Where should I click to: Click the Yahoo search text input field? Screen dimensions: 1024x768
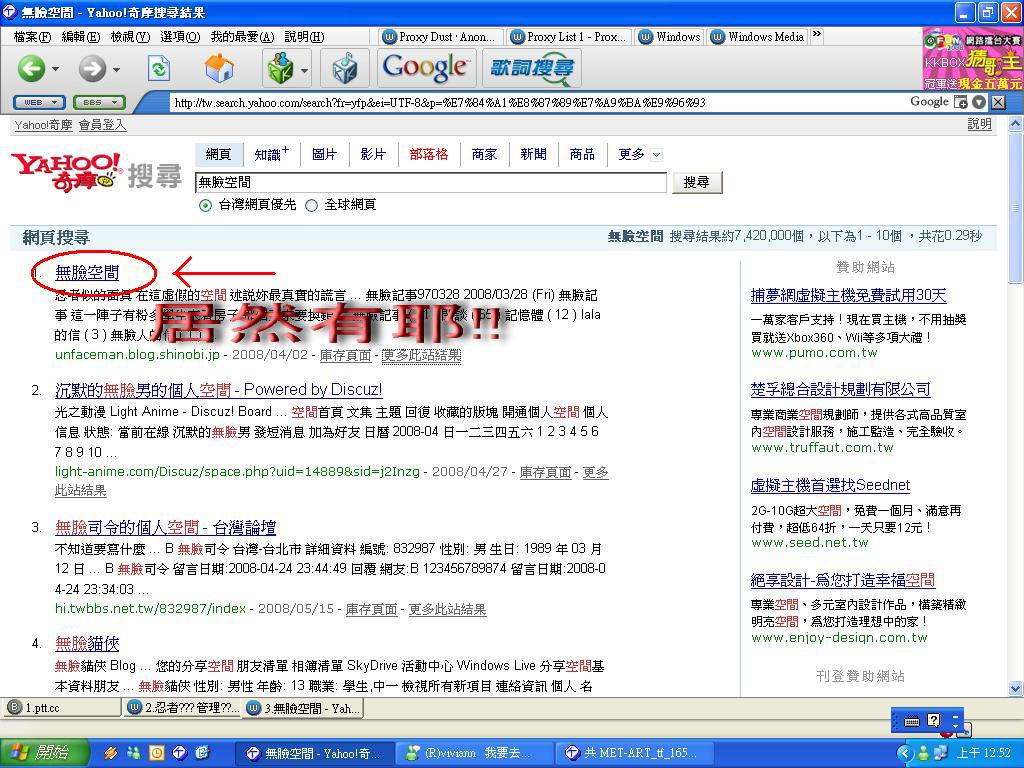pos(431,182)
